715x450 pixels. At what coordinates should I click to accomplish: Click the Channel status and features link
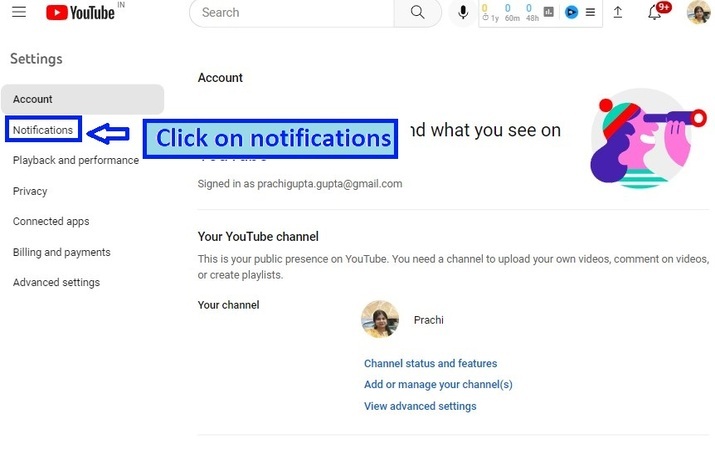pos(430,363)
